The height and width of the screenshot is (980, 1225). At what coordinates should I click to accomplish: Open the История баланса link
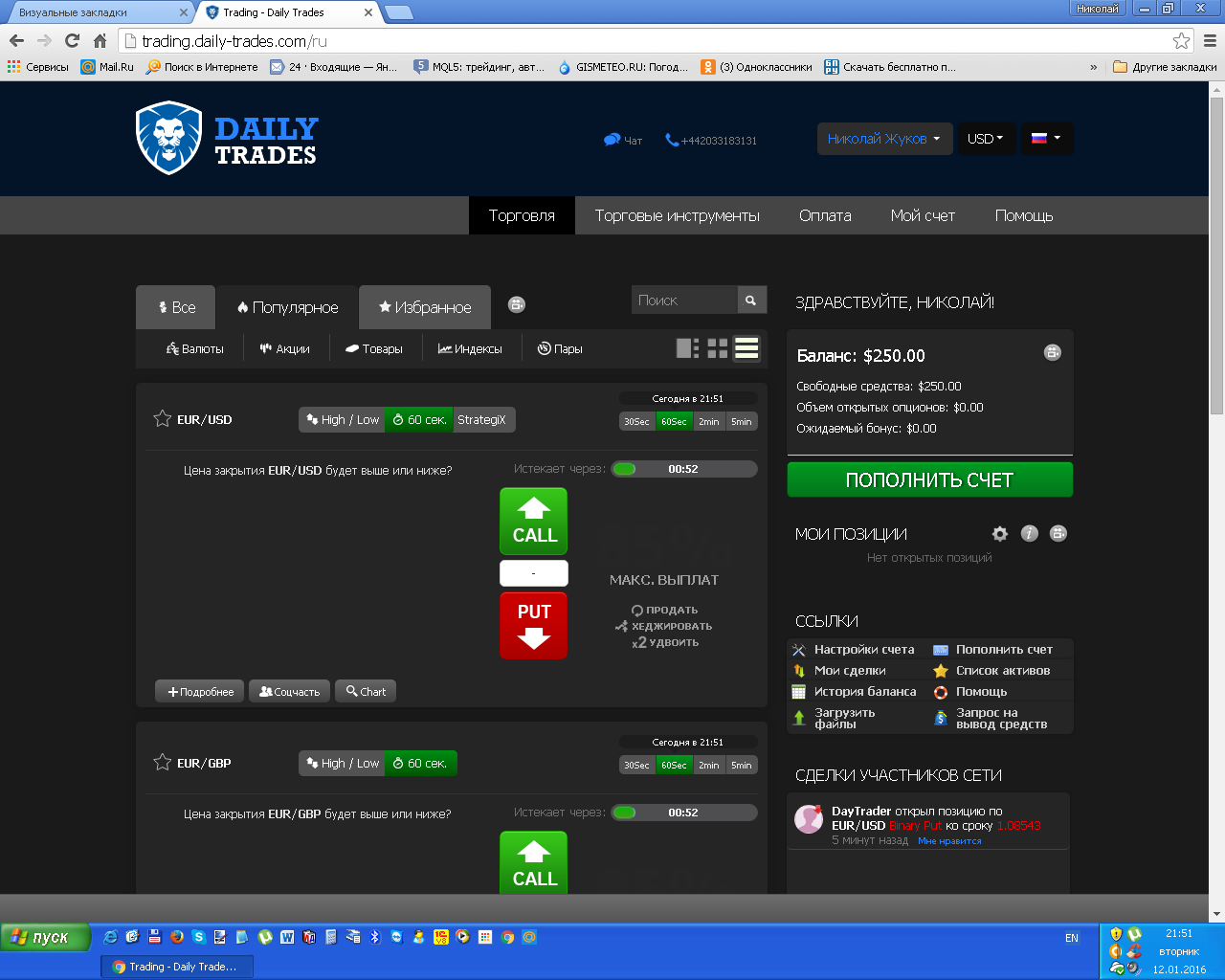tap(864, 692)
